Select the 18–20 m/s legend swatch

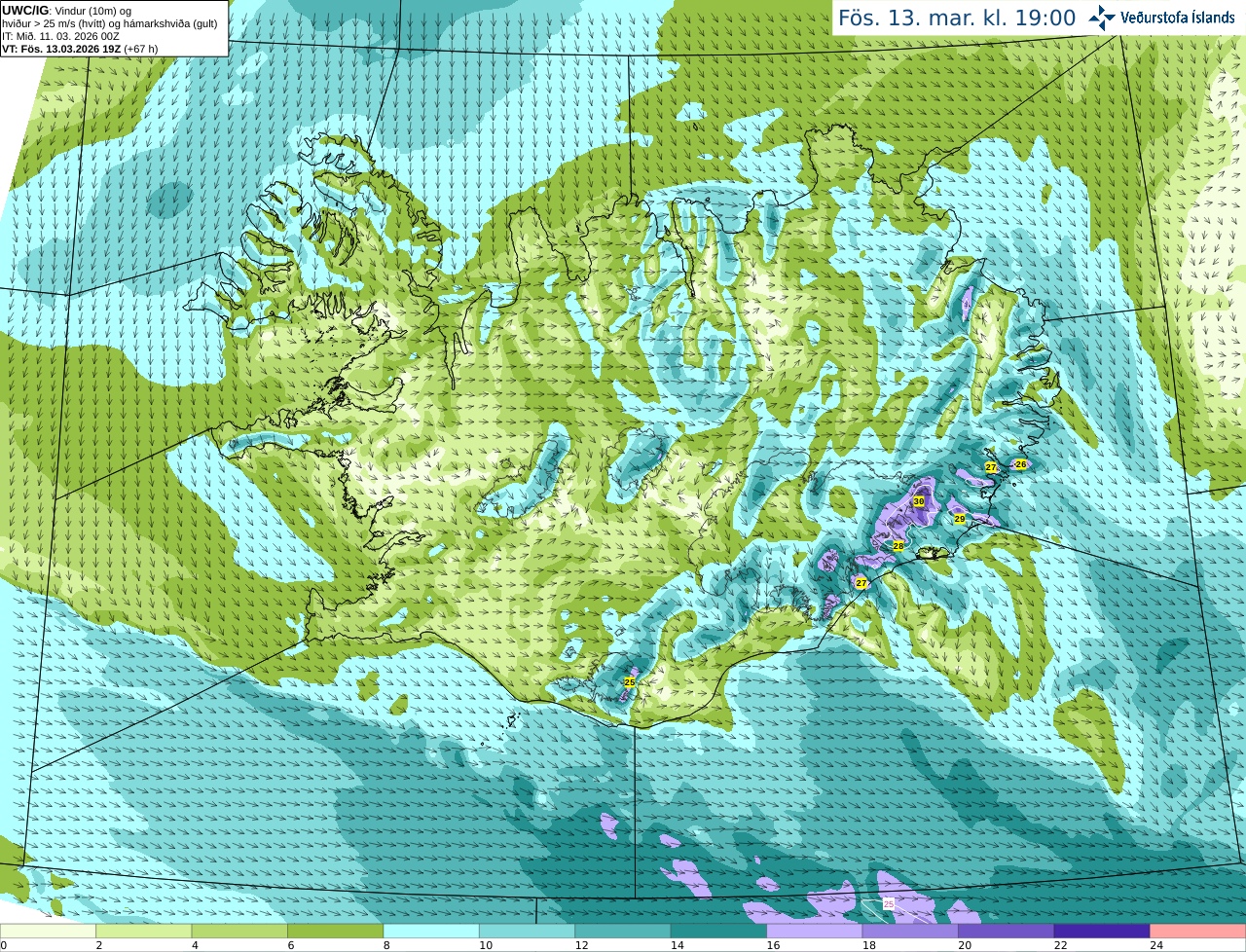tap(910, 931)
